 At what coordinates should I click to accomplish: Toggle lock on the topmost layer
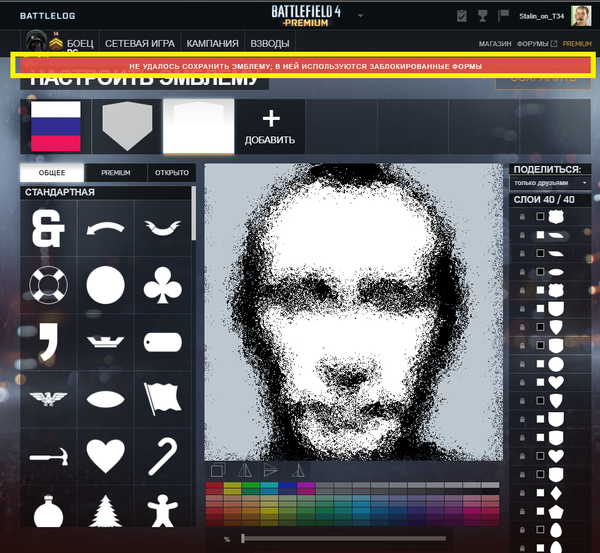click(x=521, y=216)
